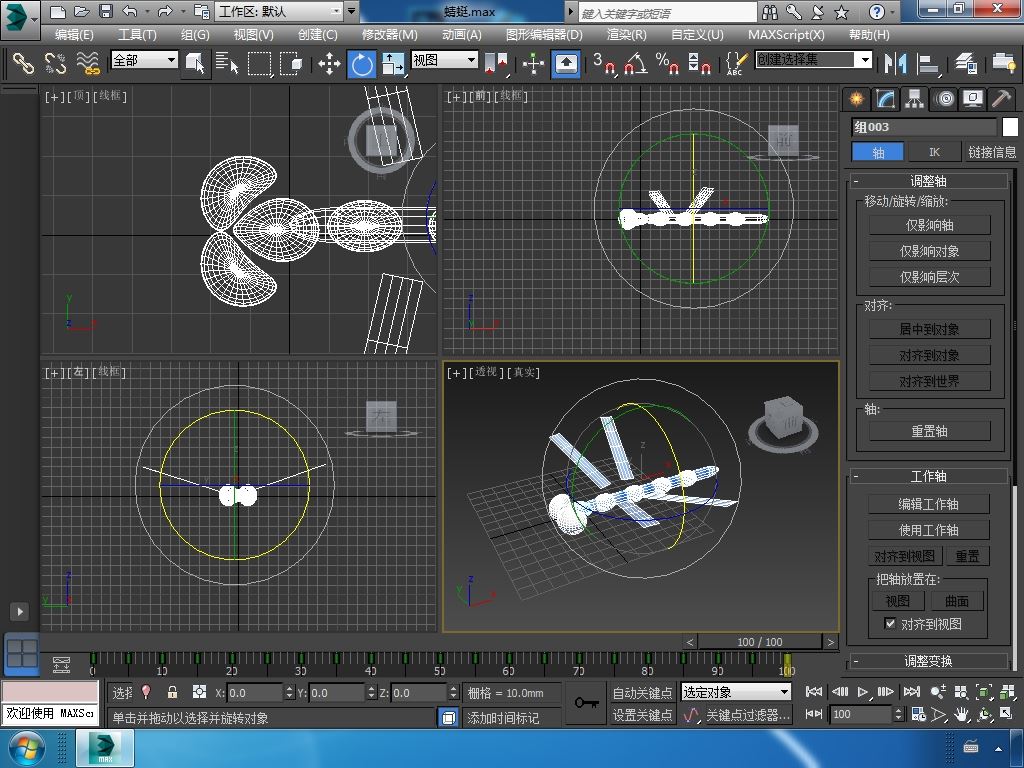Click the Play Animation button
Image resolution: width=1024 pixels, height=768 pixels.
(x=863, y=692)
